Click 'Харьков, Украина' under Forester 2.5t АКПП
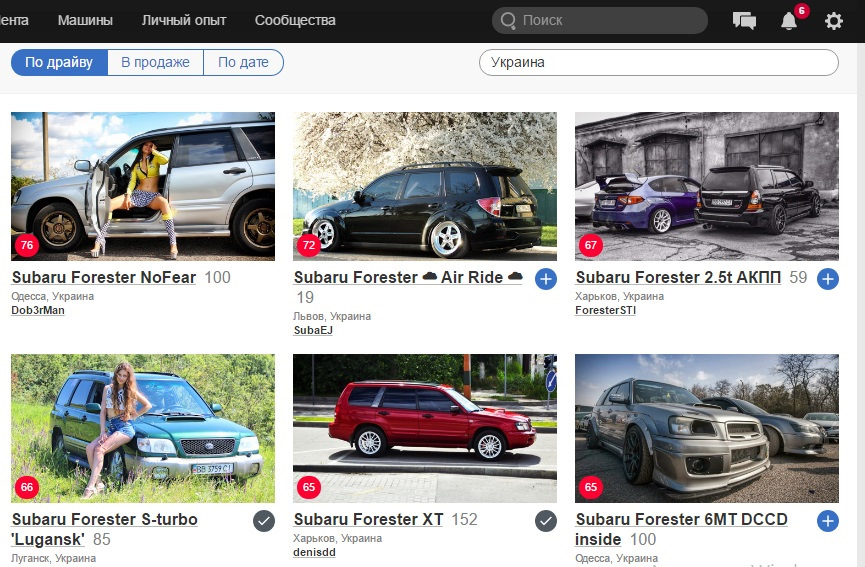 point(620,296)
